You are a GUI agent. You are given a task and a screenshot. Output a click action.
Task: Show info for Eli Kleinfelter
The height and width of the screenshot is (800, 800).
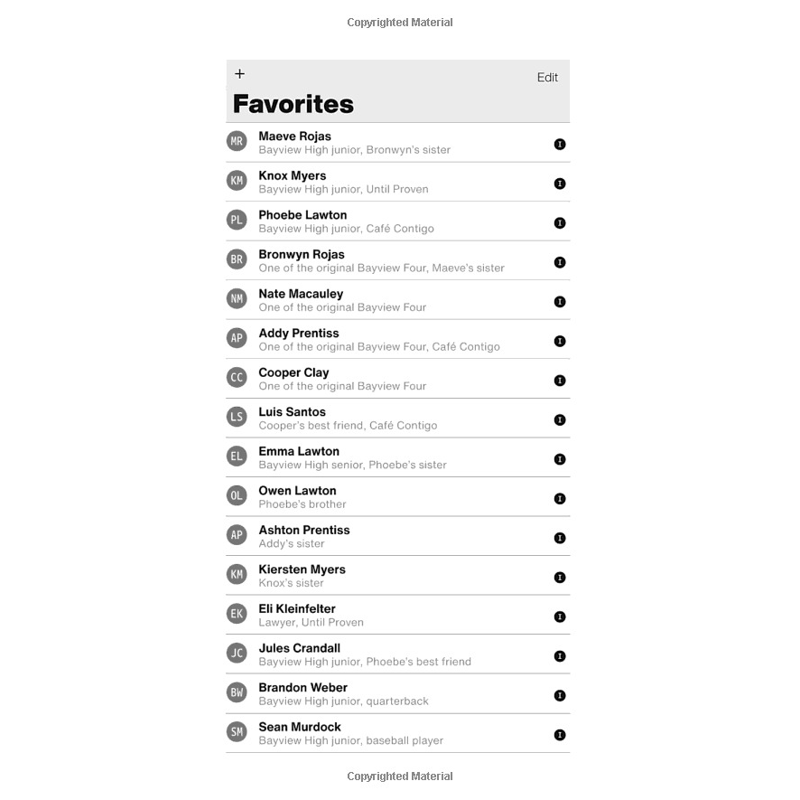[560, 617]
